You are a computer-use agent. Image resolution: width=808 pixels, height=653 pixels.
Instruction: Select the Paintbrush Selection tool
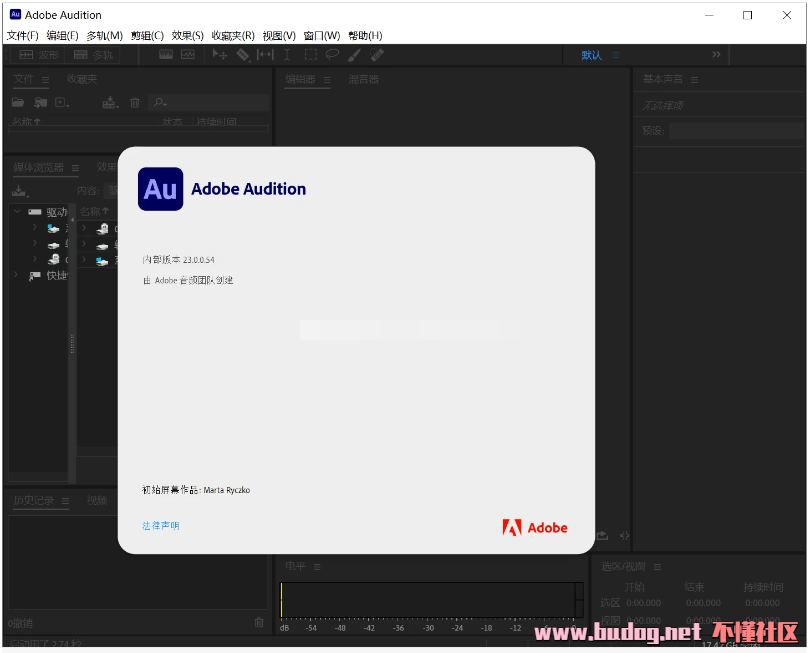click(x=355, y=55)
